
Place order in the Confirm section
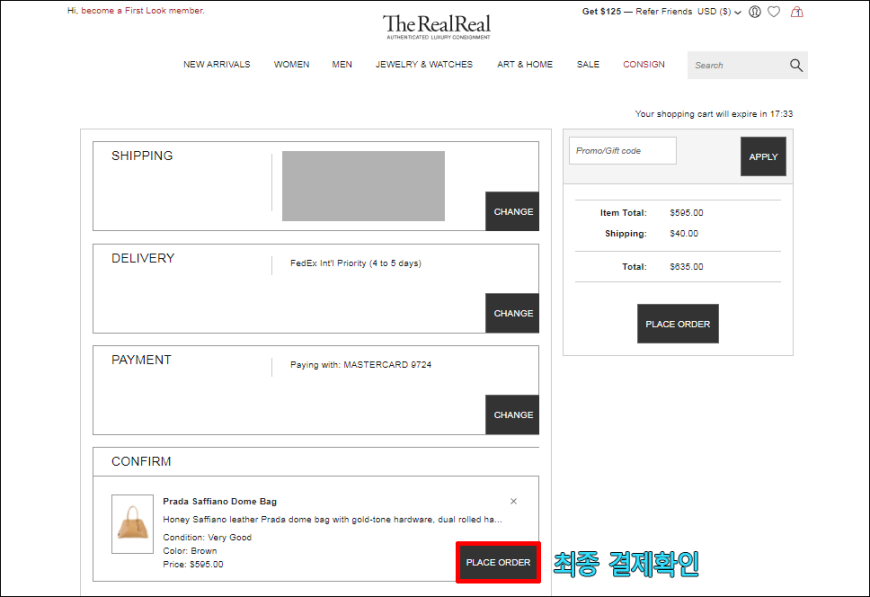(x=498, y=562)
